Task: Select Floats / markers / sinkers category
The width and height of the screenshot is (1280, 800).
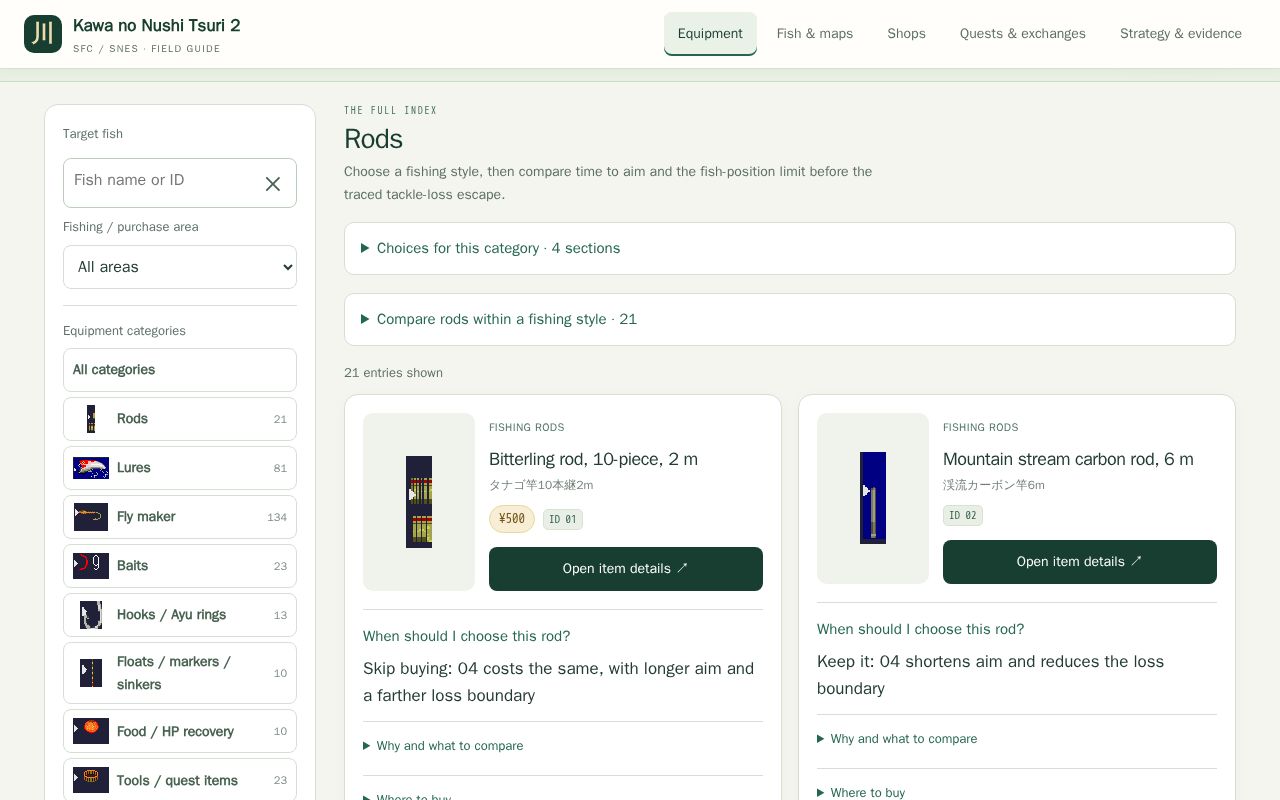Action: tap(180, 673)
